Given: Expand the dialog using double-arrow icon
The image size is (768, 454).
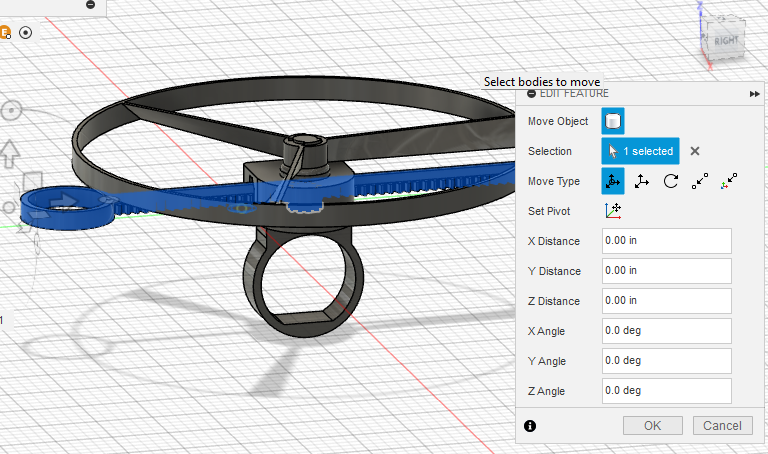Looking at the screenshot, I should pos(754,94).
